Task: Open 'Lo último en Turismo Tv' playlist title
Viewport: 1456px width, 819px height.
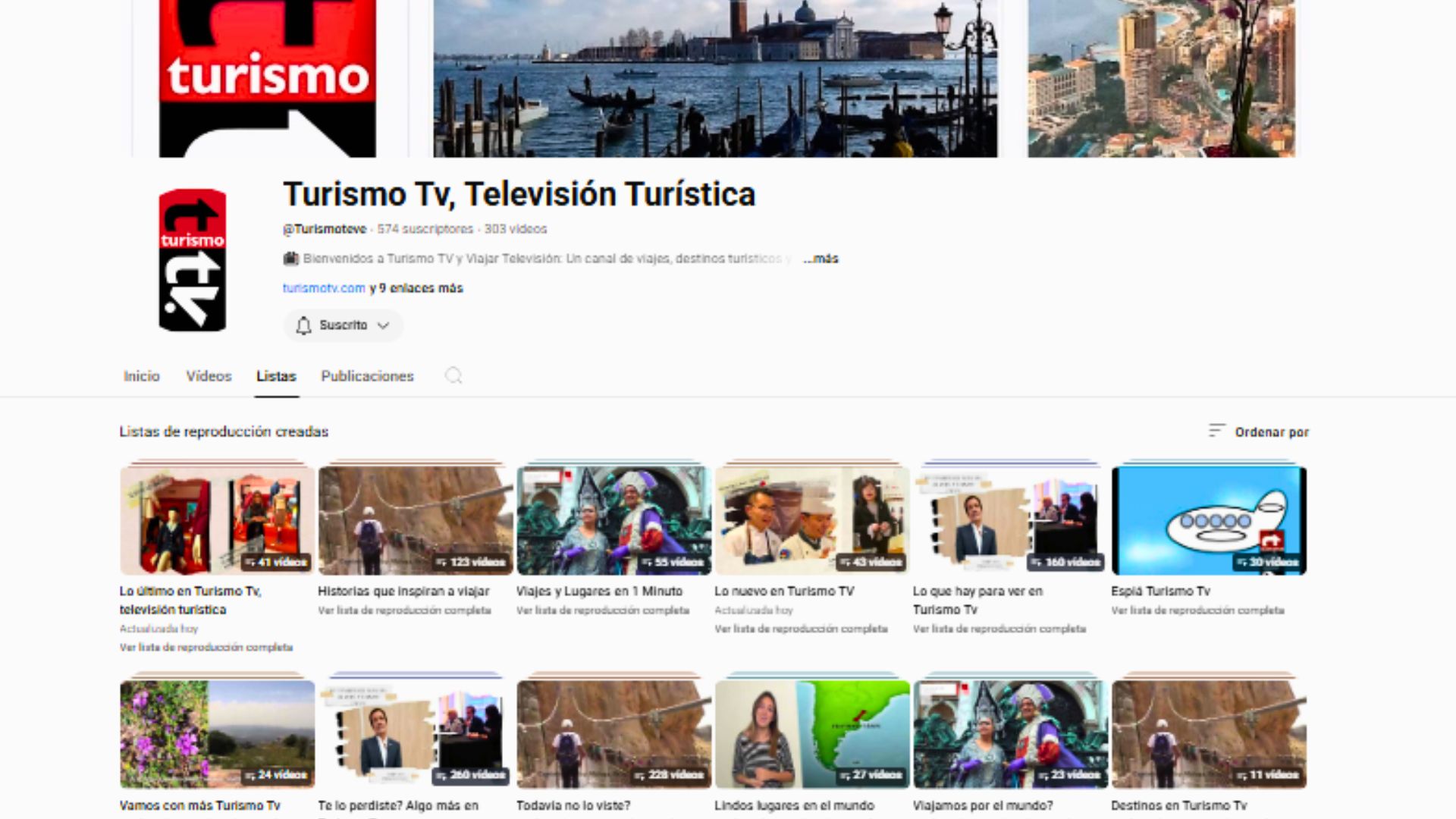Action: pos(190,600)
